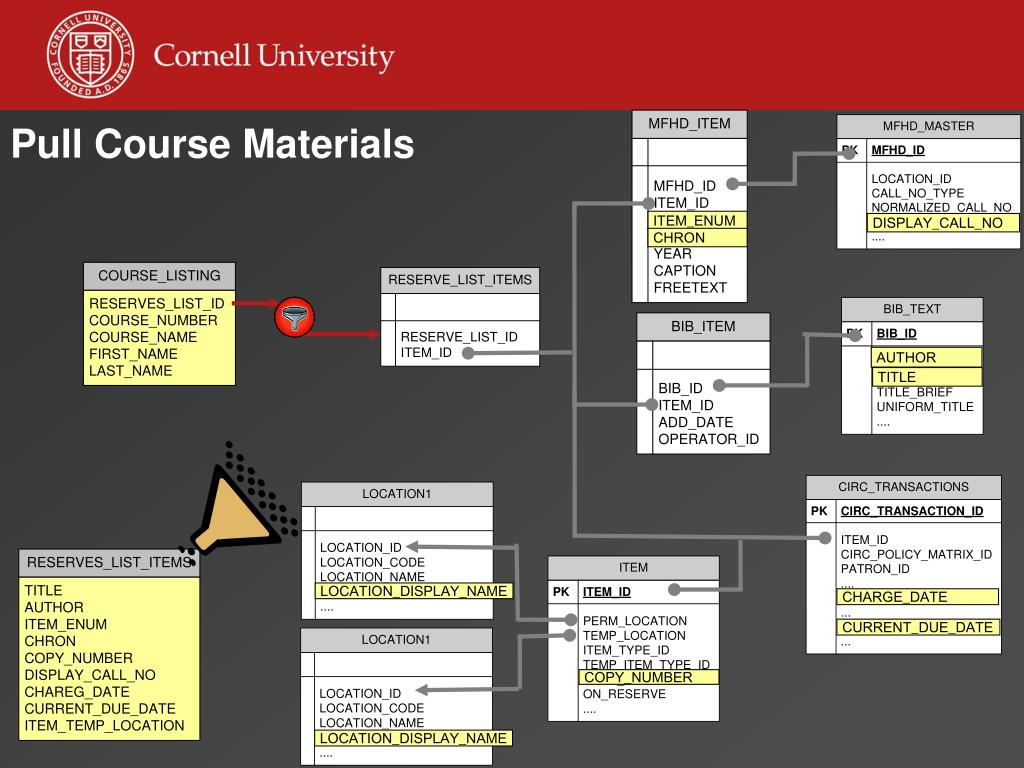Click the Cornell University seal logo
The height and width of the screenshot is (768, 1024).
pos(91,54)
